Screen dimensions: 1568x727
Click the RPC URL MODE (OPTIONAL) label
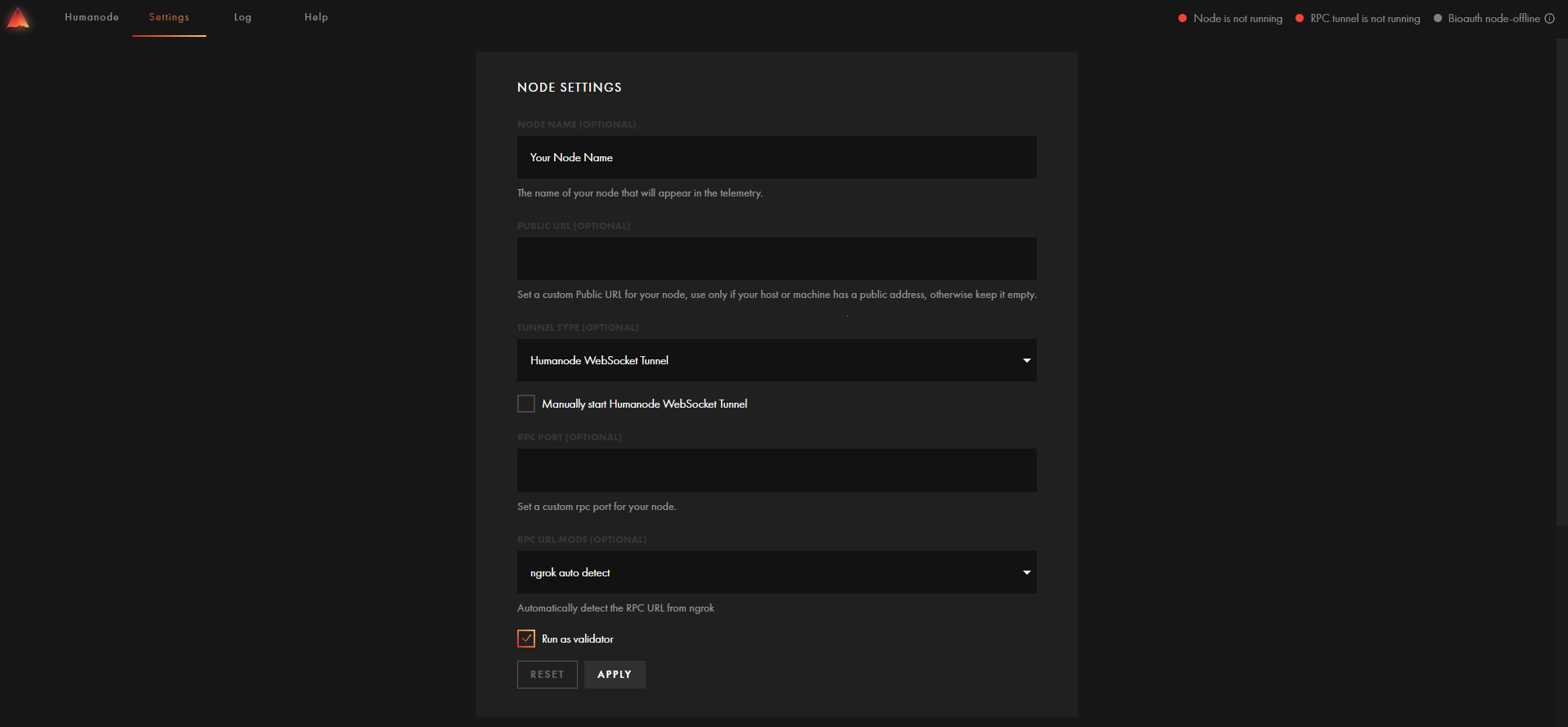pyautogui.click(x=582, y=540)
